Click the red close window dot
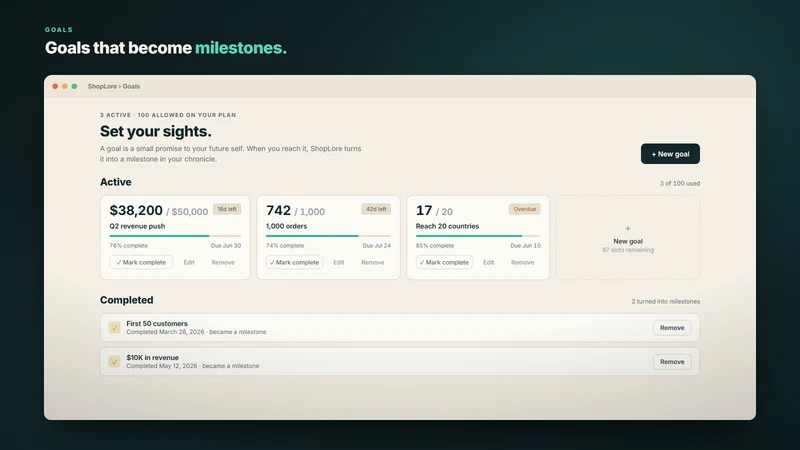This screenshot has height=450, width=800. (x=55, y=86)
